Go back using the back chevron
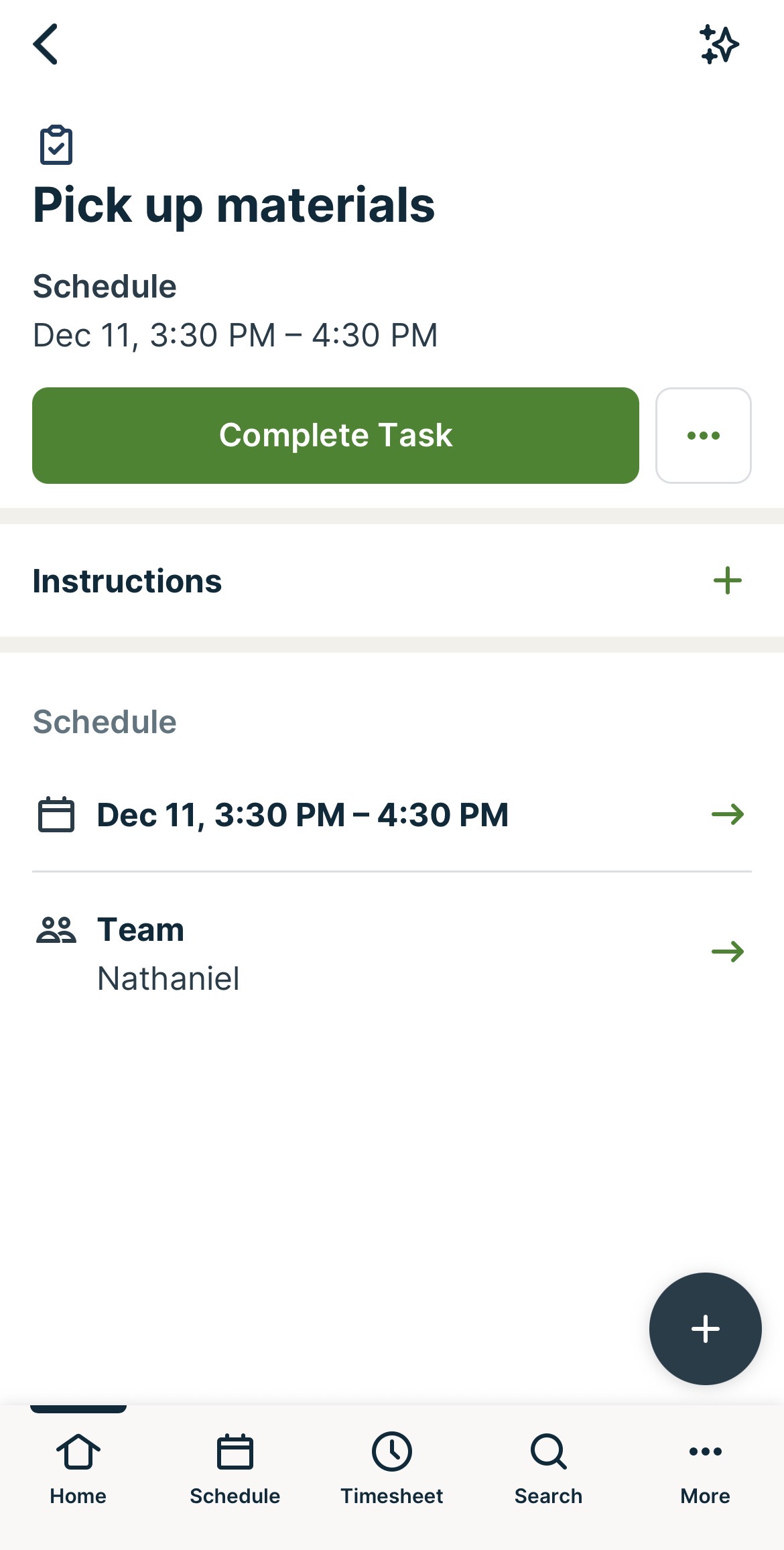The image size is (784, 1550). pos(46,45)
